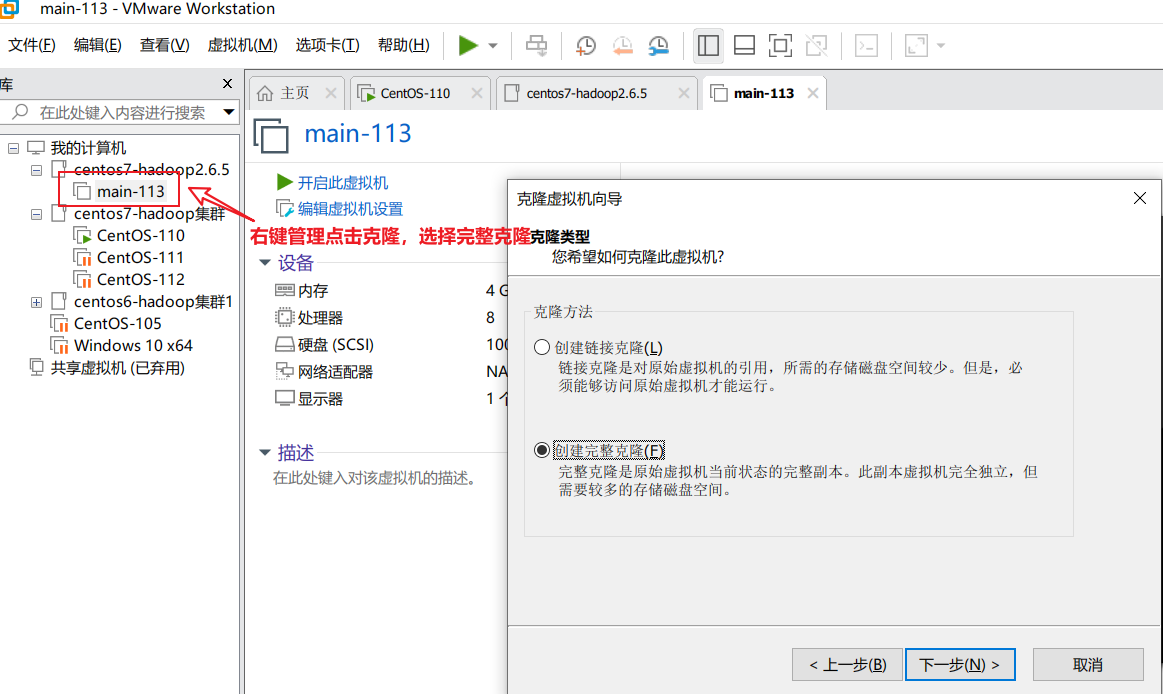Open the library search filter dropdown

pyautogui.click(x=228, y=113)
